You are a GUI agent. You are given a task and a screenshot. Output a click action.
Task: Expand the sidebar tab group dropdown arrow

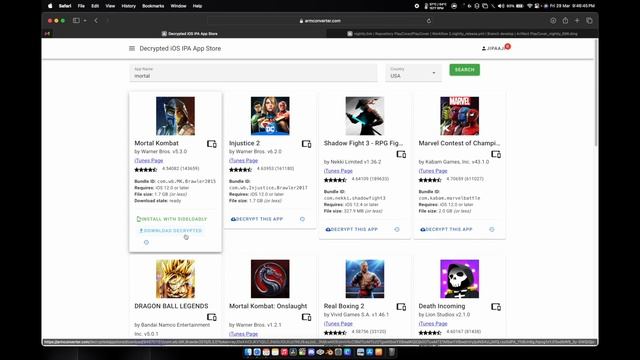pos(85,20)
